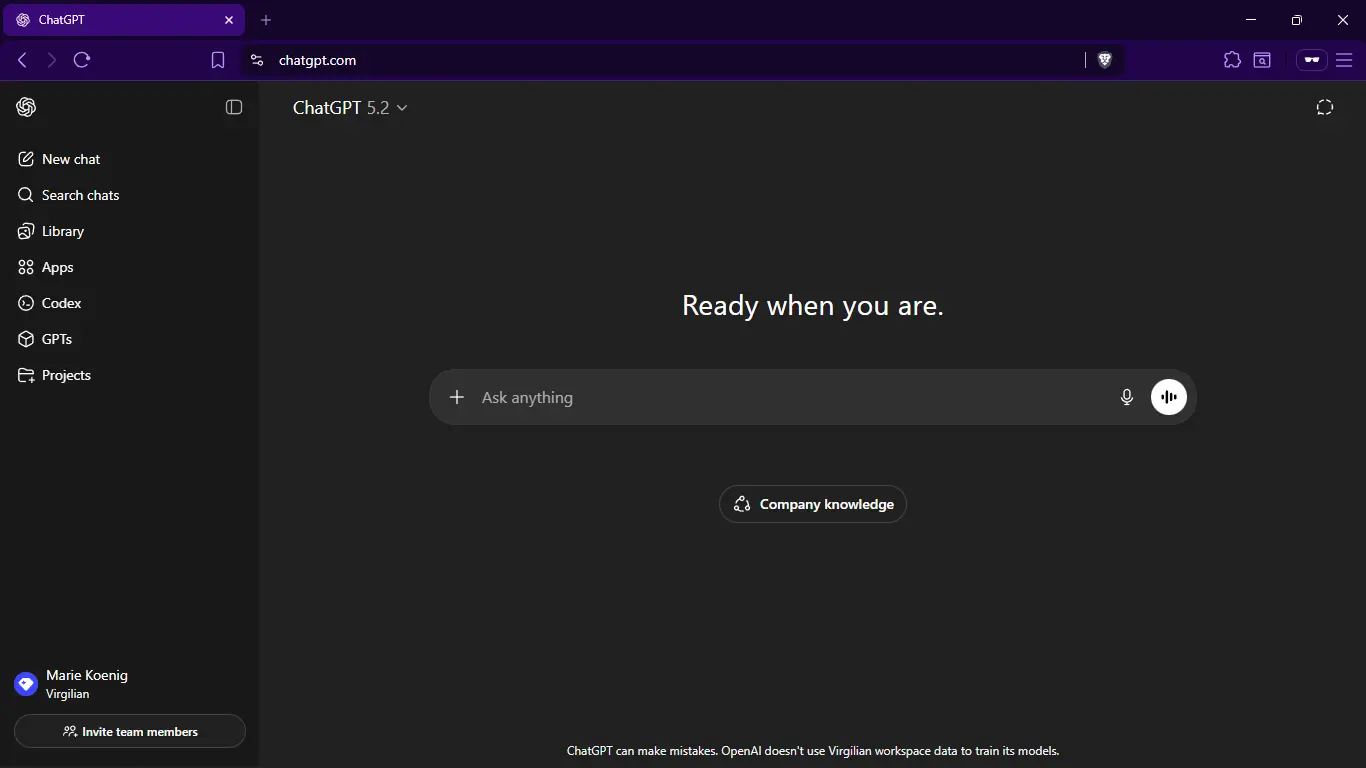Open the GPTs page
Viewport: 1366px width, 768px height.
coord(130,339)
